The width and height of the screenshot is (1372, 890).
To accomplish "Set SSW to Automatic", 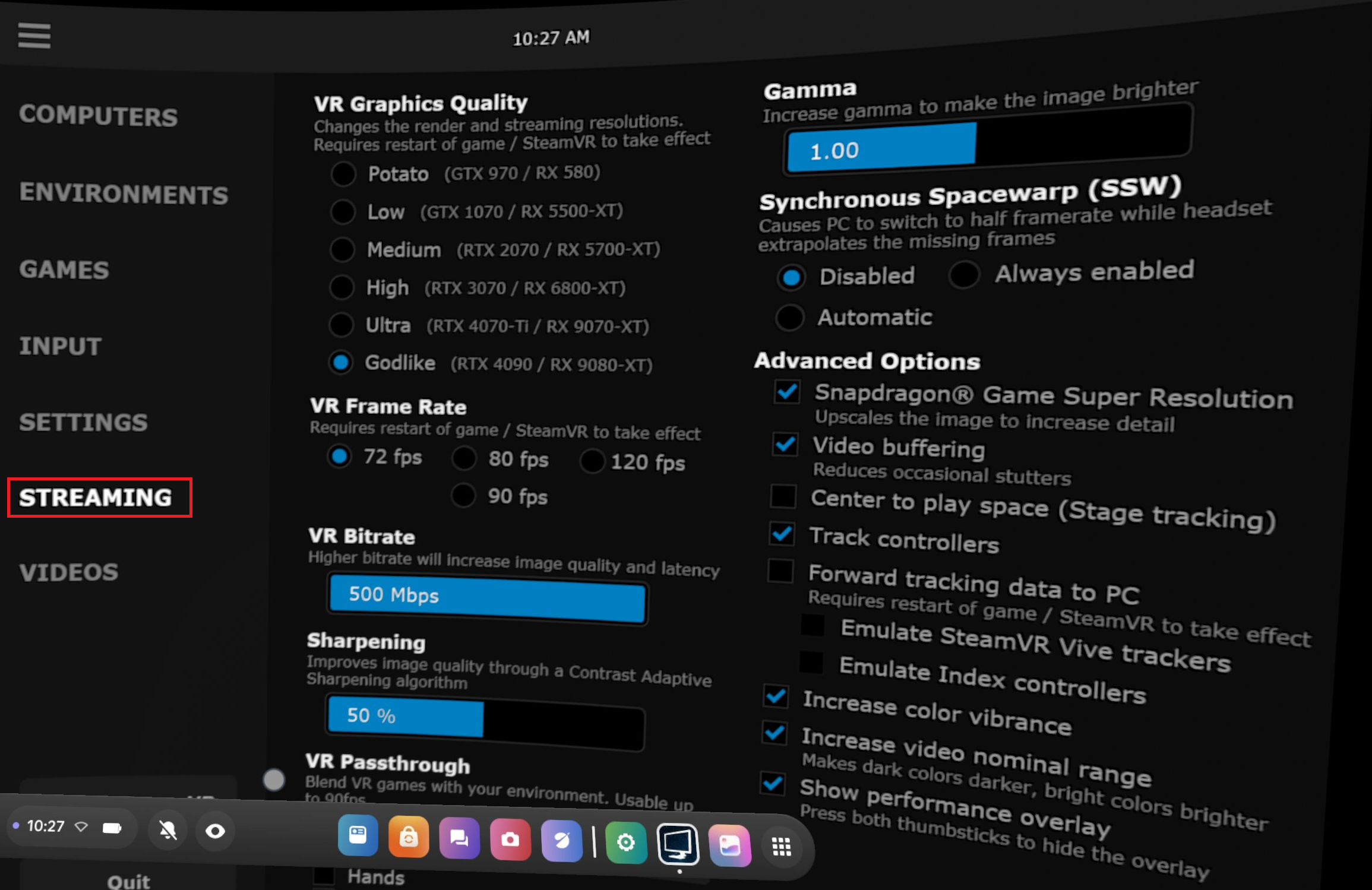I will click(x=789, y=318).
